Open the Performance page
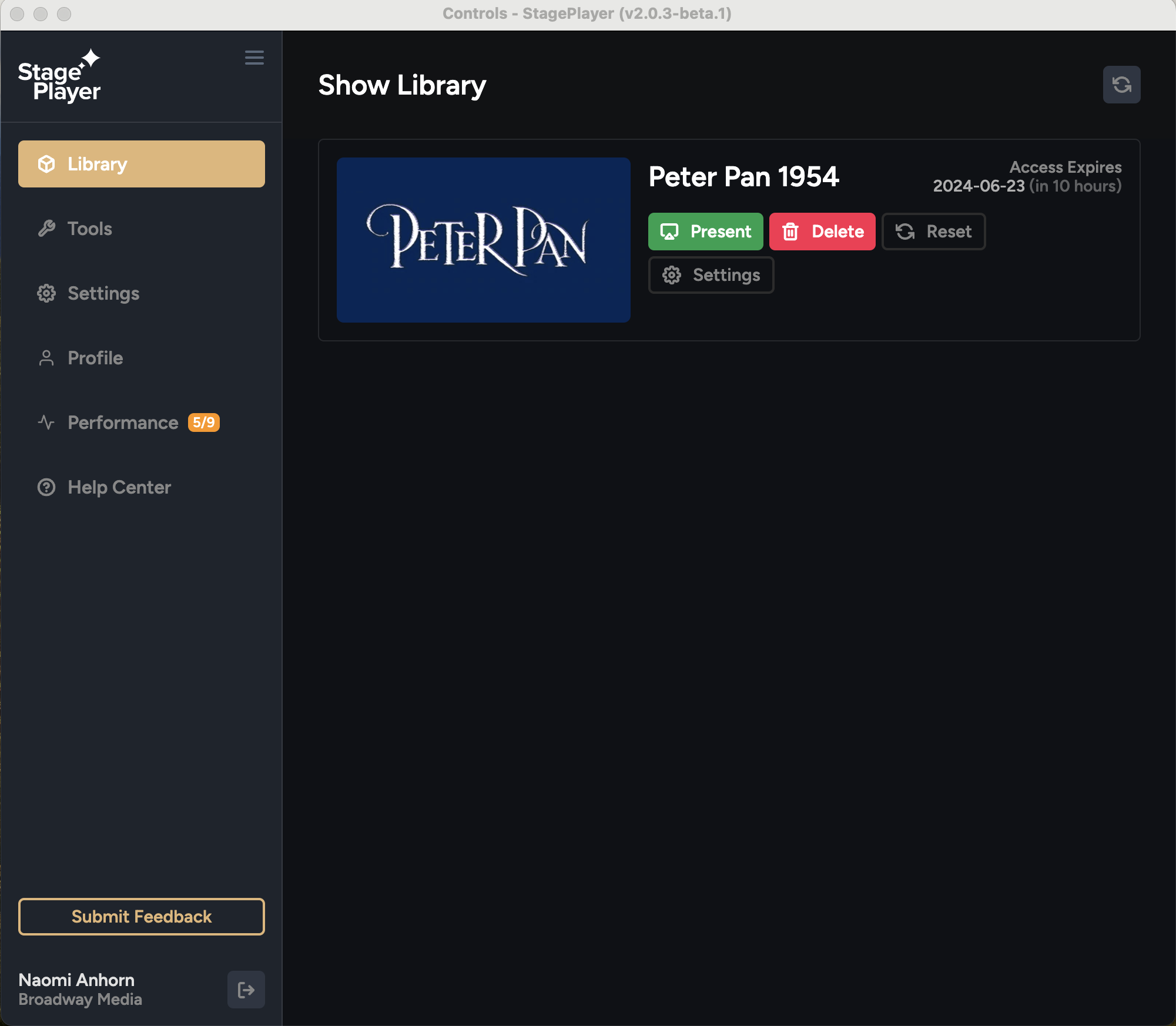The width and height of the screenshot is (1176, 1026). 142,423
